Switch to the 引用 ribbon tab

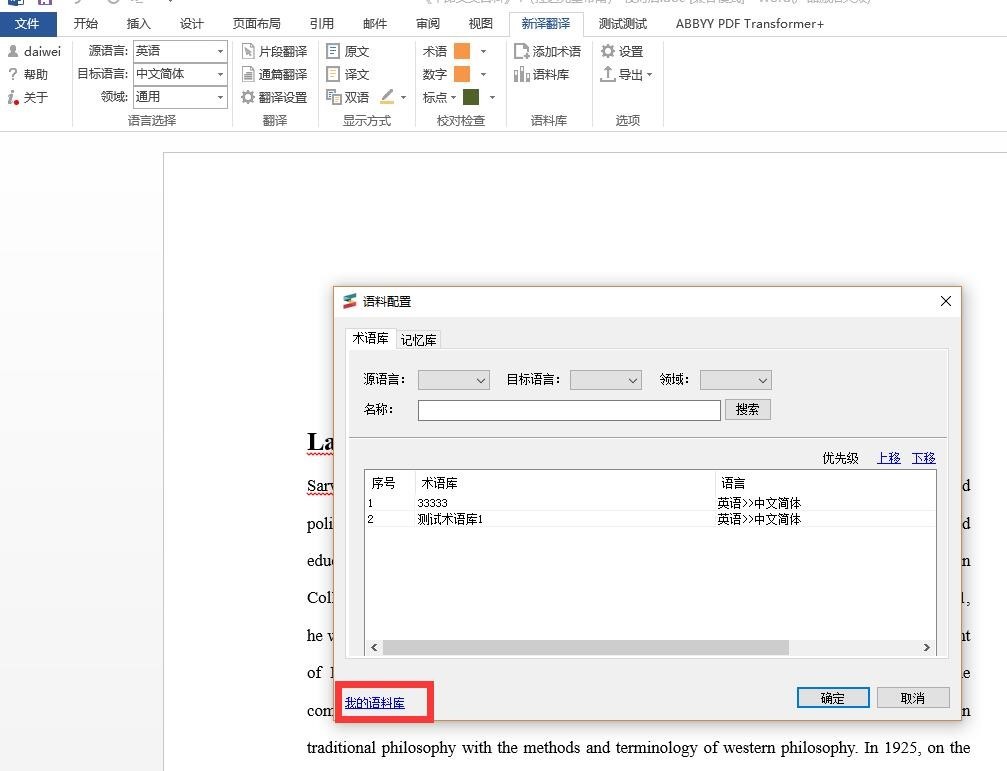pyautogui.click(x=321, y=24)
